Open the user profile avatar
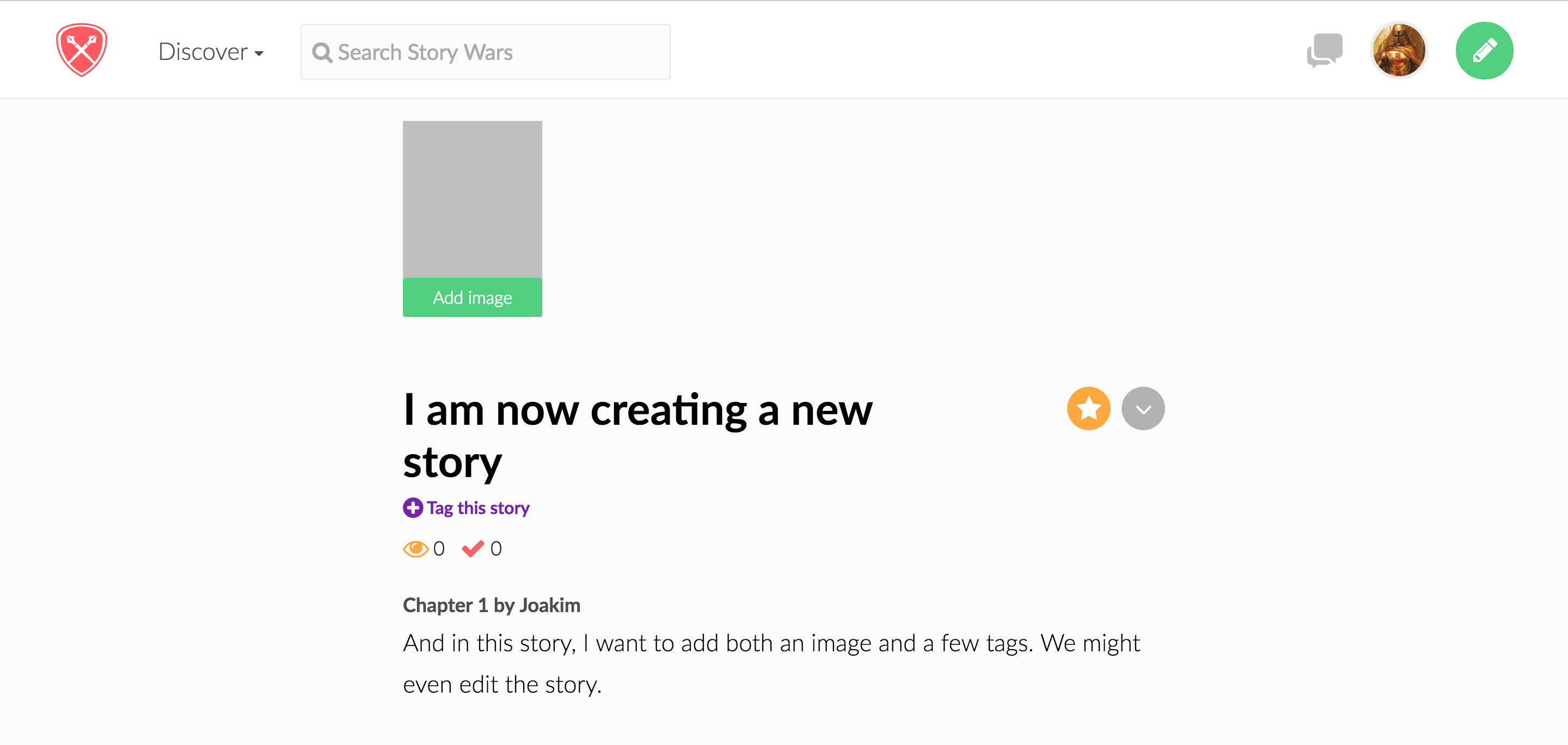Viewport: 1568px width, 745px height. (x=1399, y=51)
